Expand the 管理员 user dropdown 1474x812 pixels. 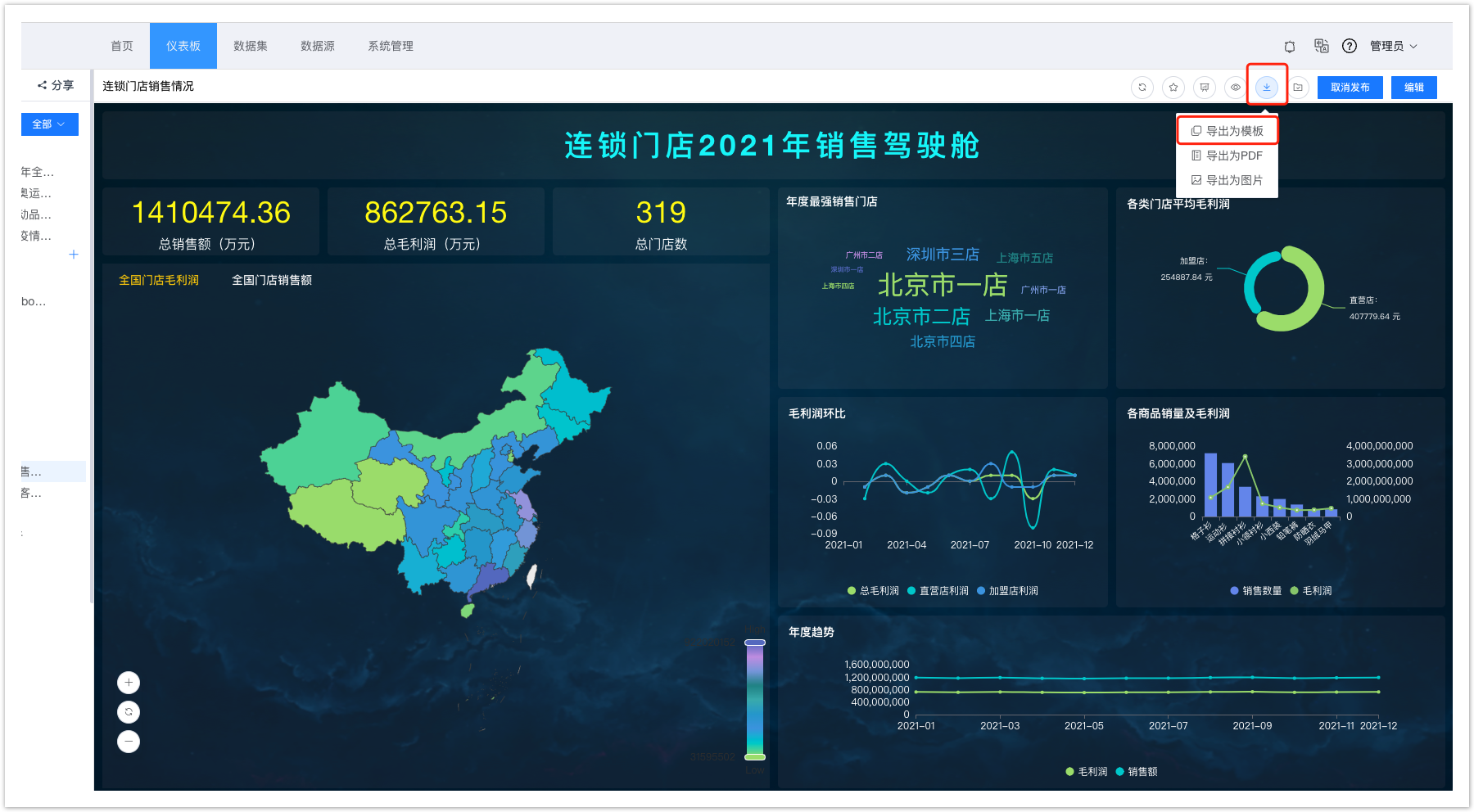click(x=1394, y=46)
